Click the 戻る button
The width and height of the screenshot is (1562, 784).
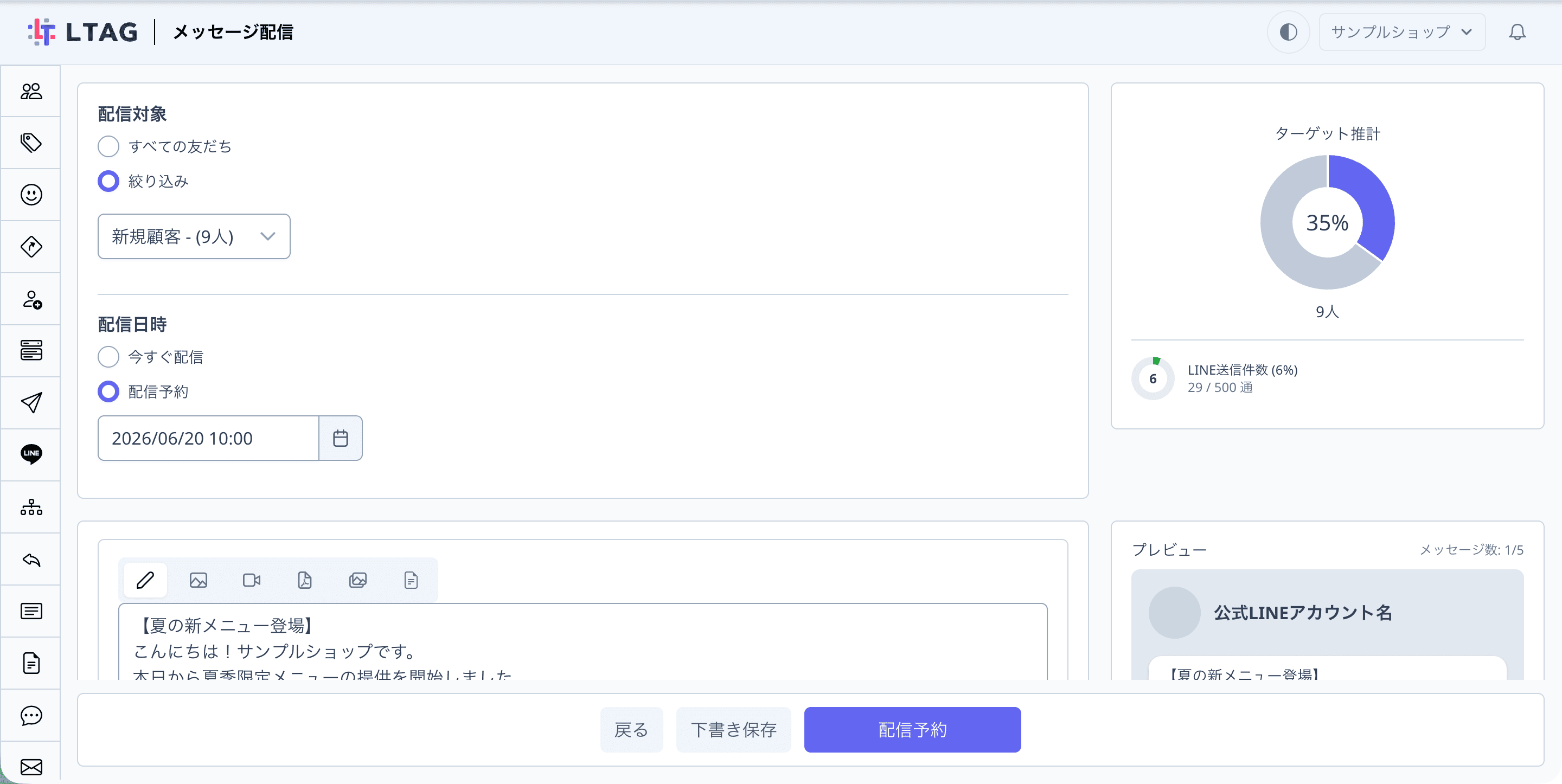631,729
